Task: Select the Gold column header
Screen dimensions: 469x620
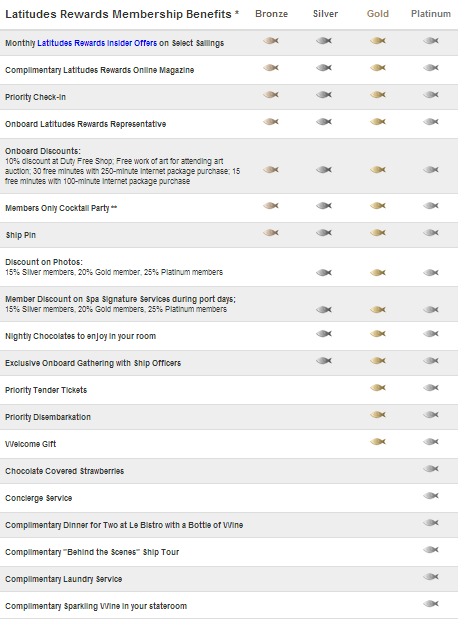Action: (x=378, y=14)
